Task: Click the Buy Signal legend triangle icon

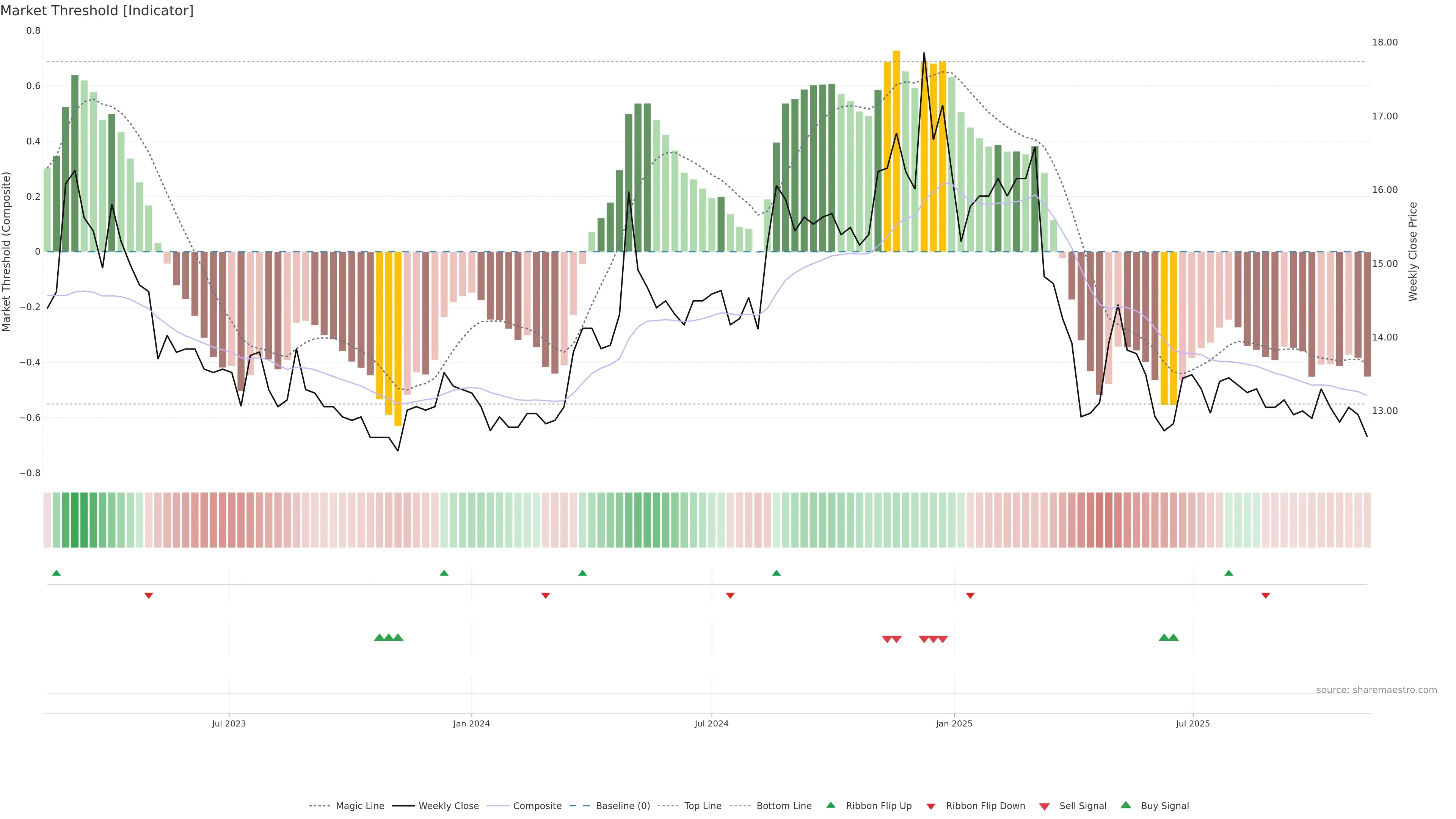Action: coord(1125,805)
